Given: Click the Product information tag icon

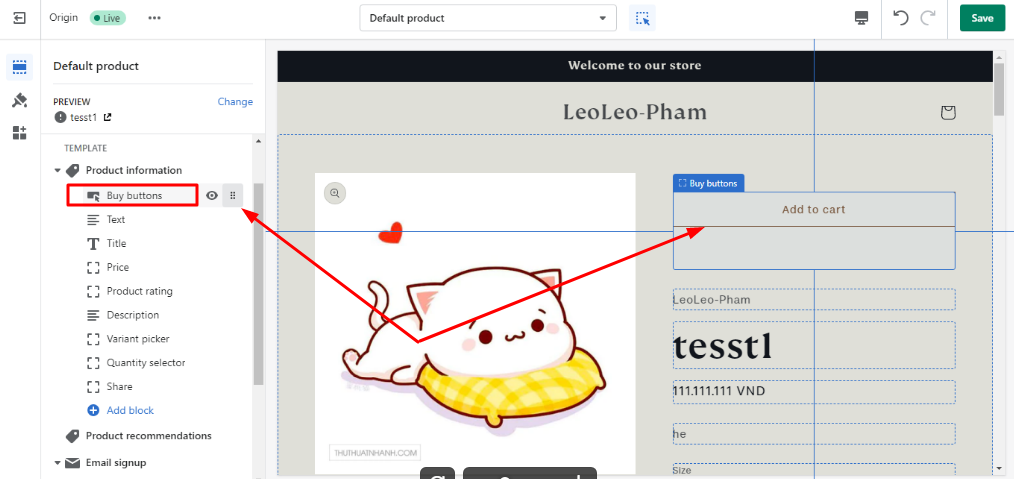Looking at the screenshot, I should 73,171.
